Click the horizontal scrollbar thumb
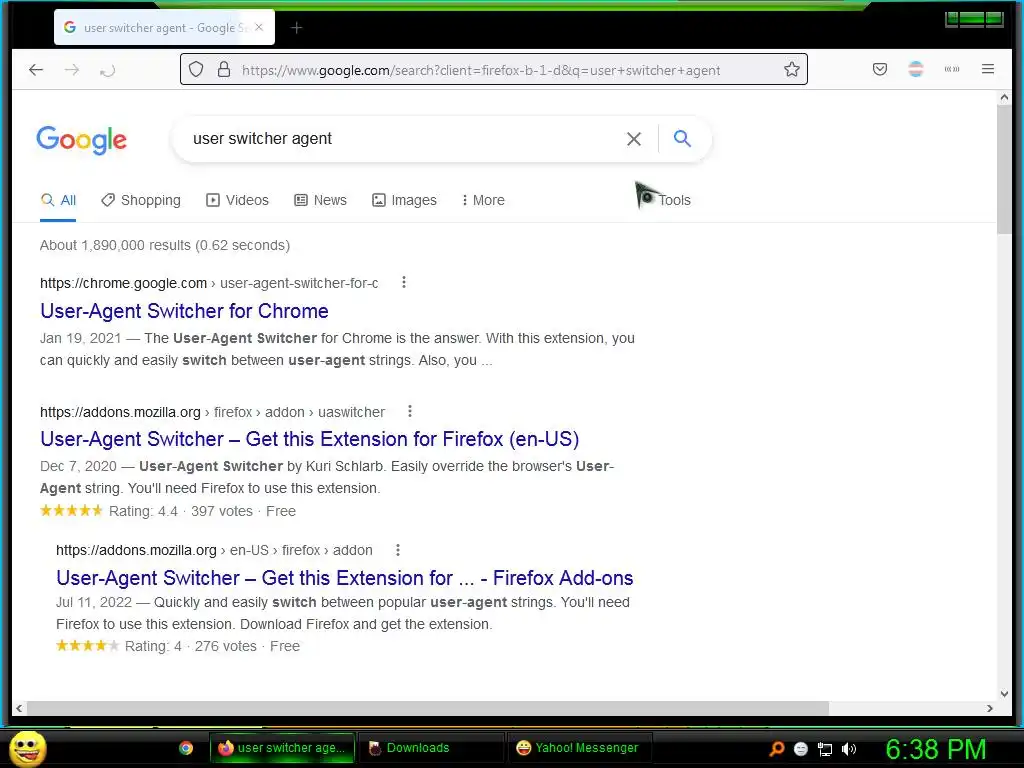Image resolution: width=1024 pixels, height=768 pixels. 428,708
